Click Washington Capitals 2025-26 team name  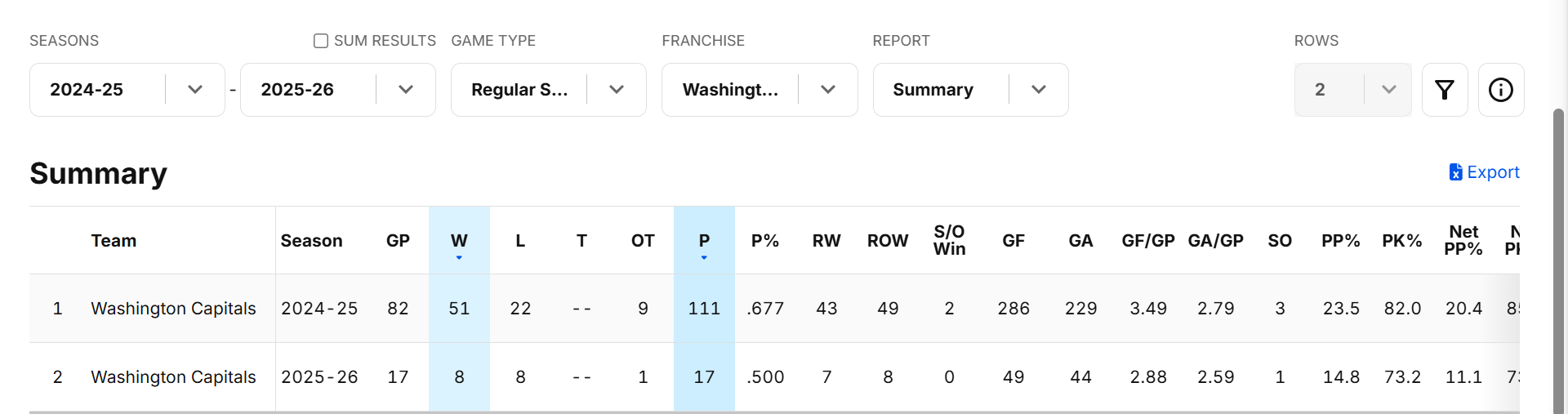coord(173,377)
